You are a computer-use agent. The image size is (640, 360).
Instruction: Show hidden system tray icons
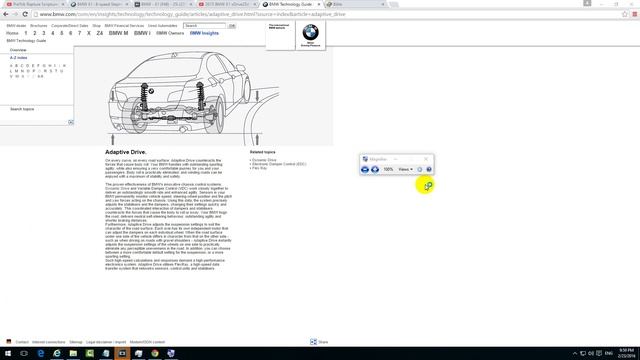coord(575,353)
